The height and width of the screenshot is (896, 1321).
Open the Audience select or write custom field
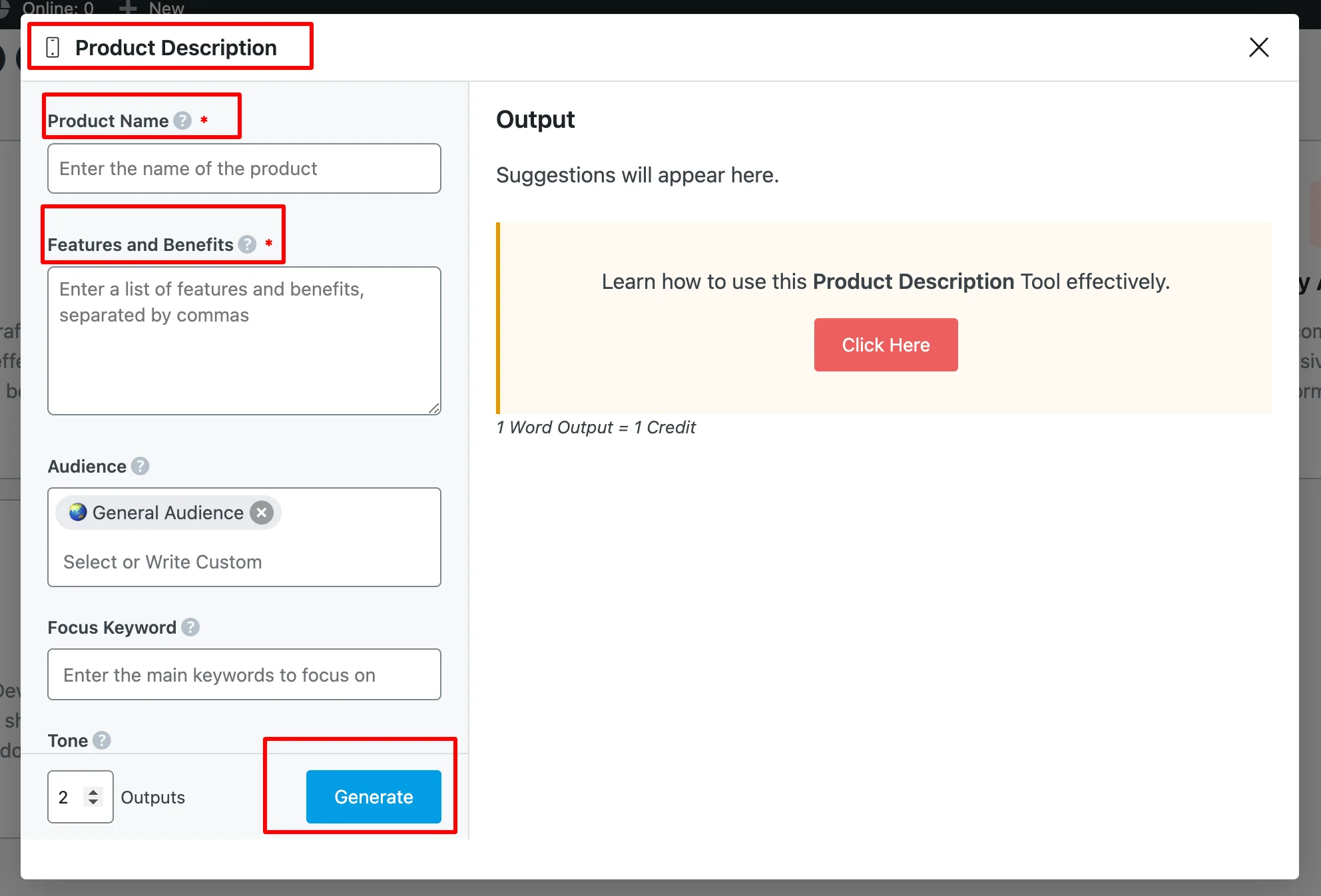coord(244,562)
